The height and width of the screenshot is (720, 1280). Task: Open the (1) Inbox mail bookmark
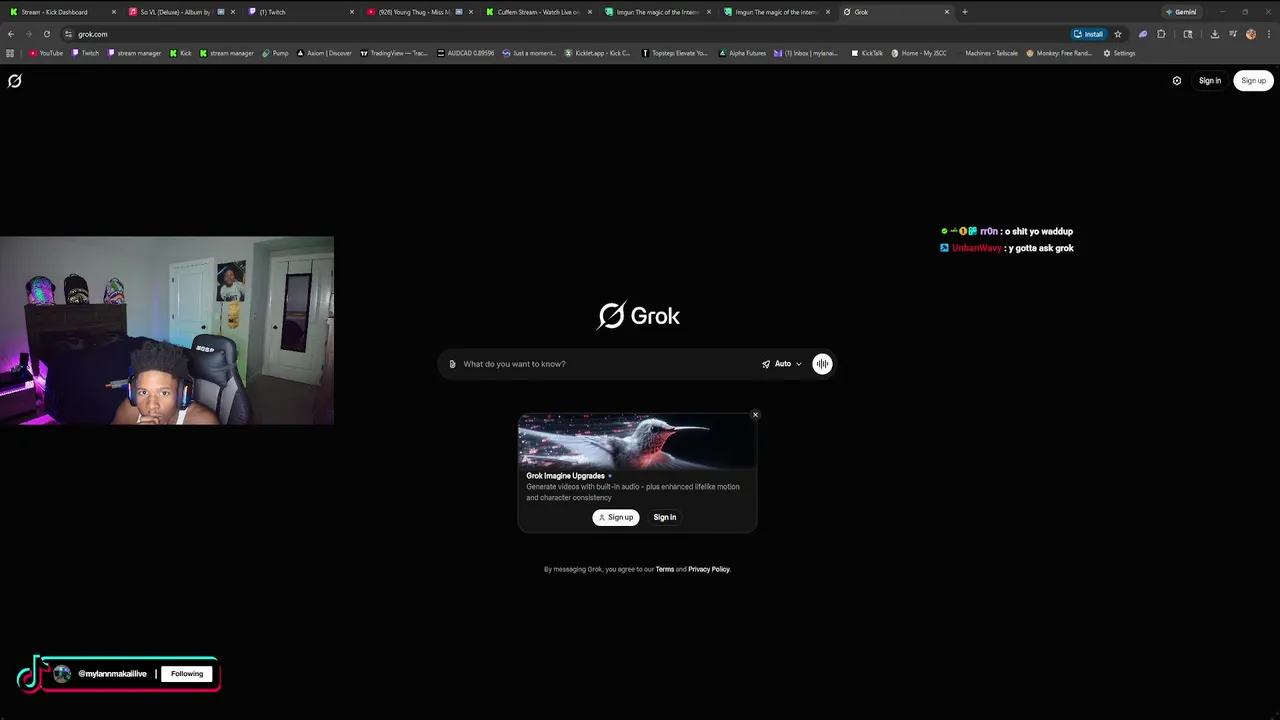807,53
